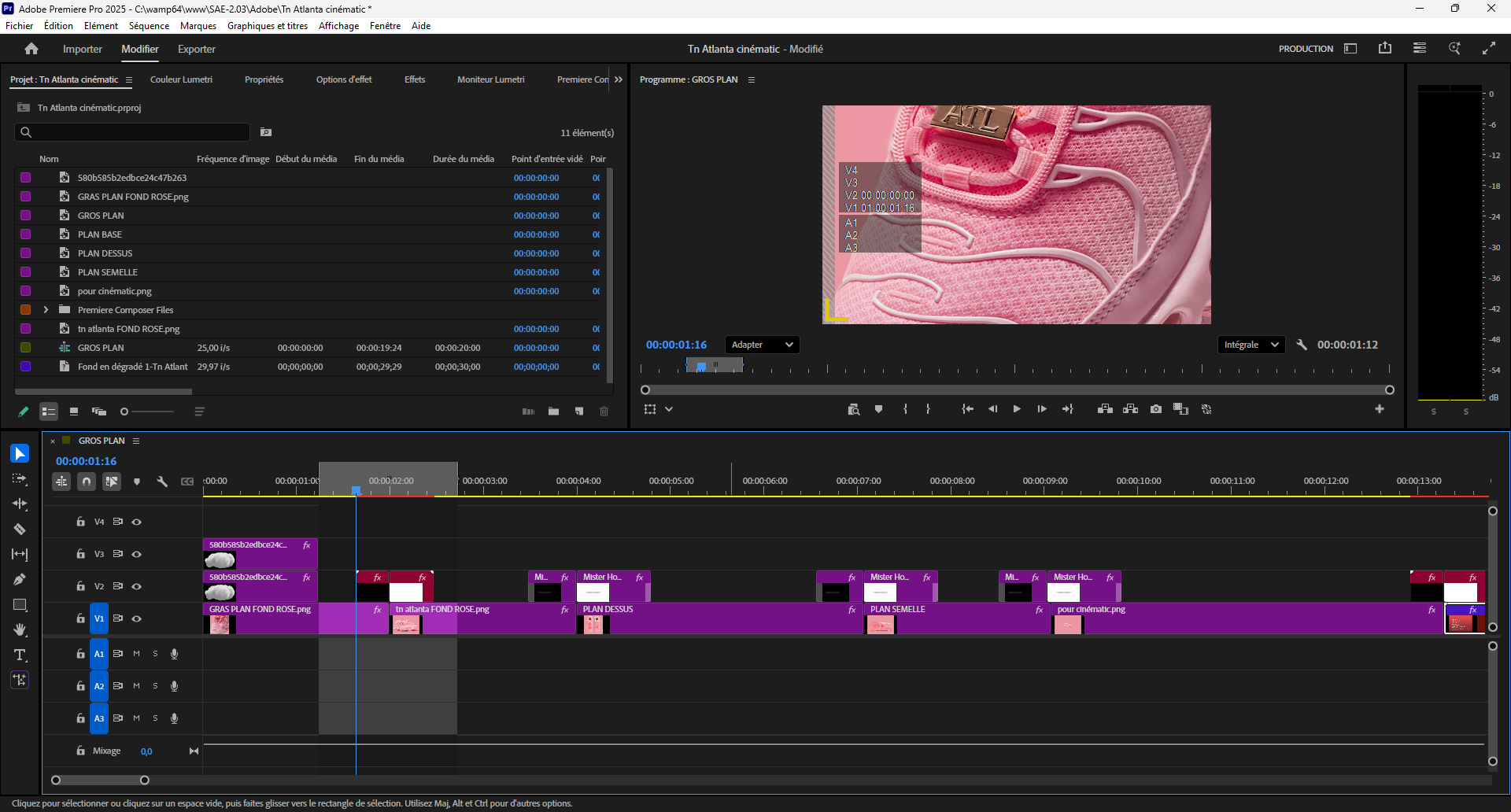The image size is (1511, 812).
Task: Open the PRODUCTION workspaces menu icon
Action: click(x=1350, y=49)
